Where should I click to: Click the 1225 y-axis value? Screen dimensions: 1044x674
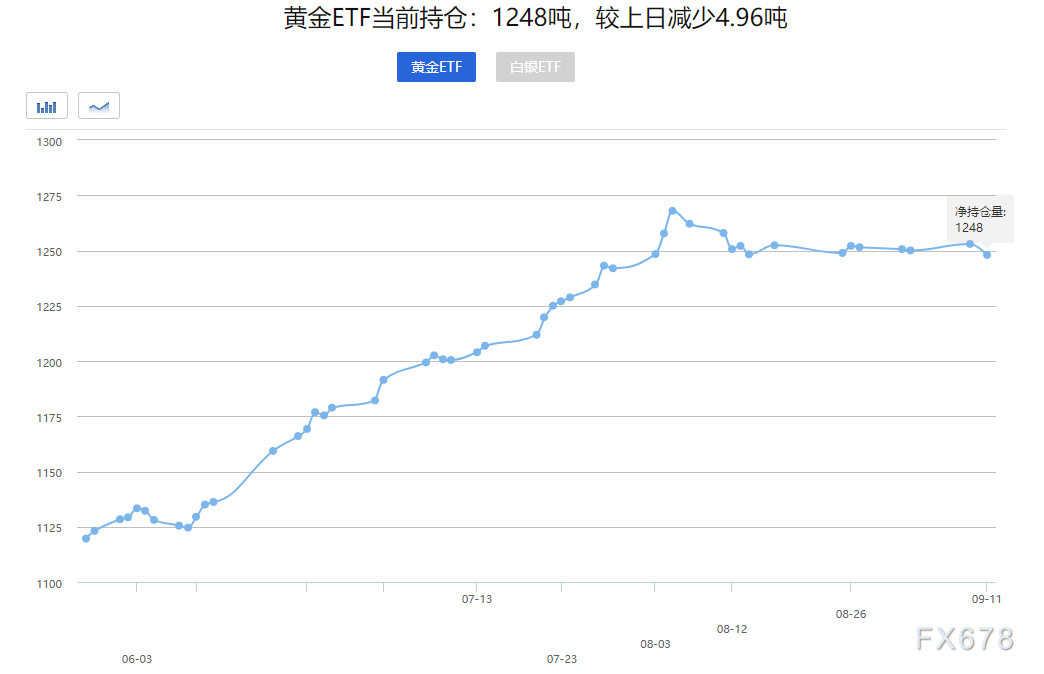(49, 307)
